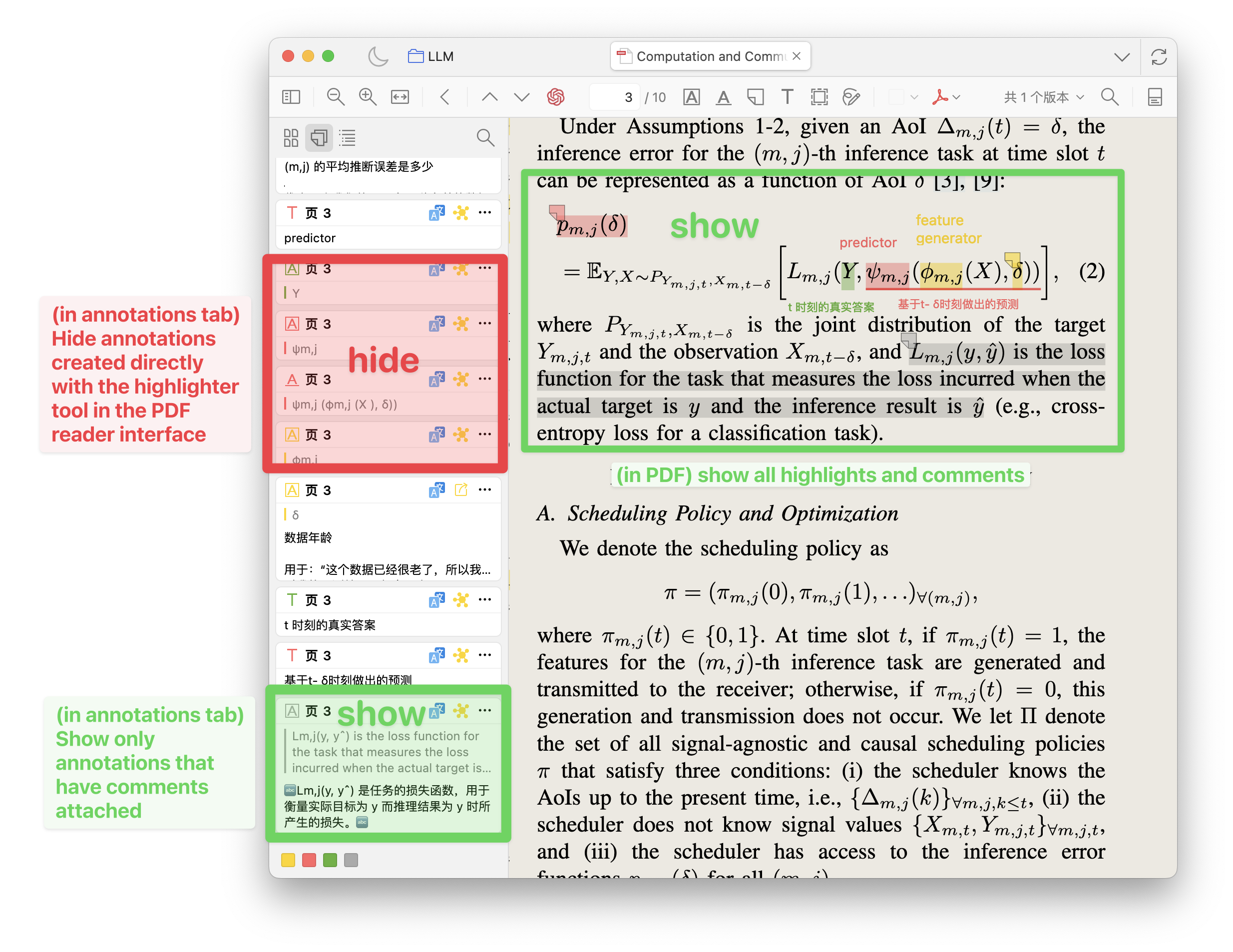This screenshot has height=952, width=1233.
Task: Toggle the grey color filter swatch
Action: point(351,860)
